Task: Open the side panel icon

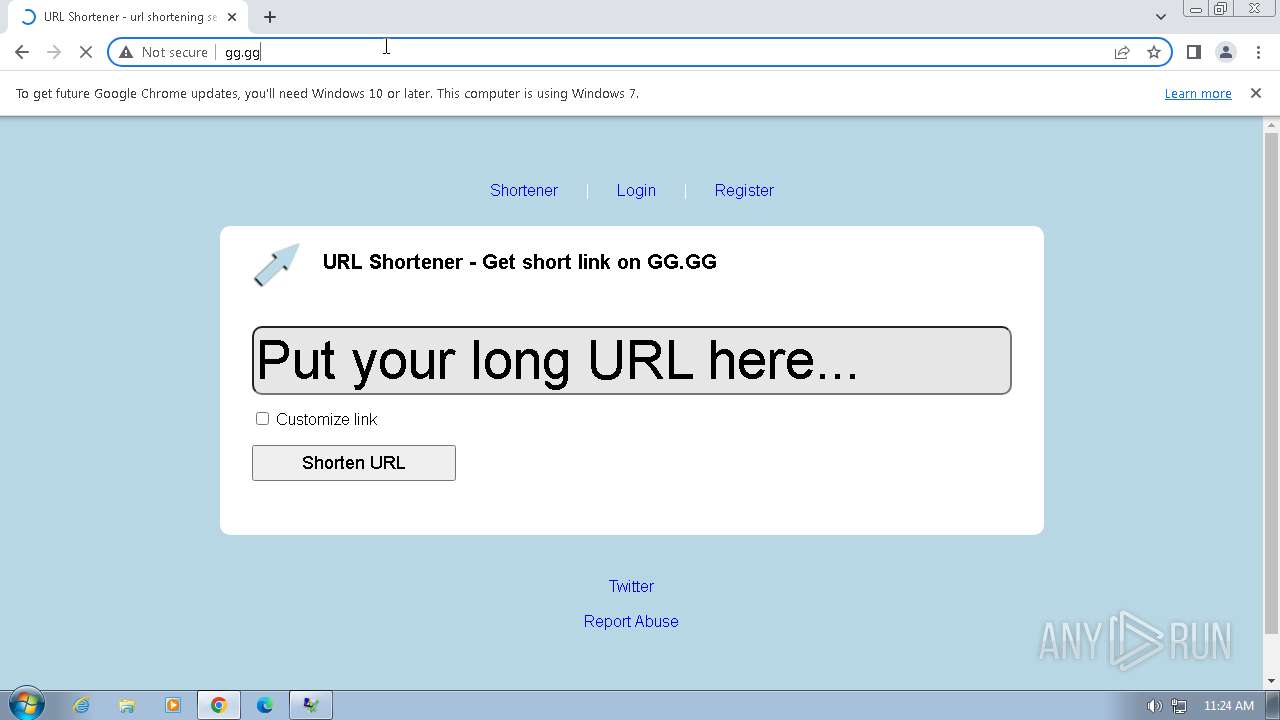Action: click(1193, 52)
